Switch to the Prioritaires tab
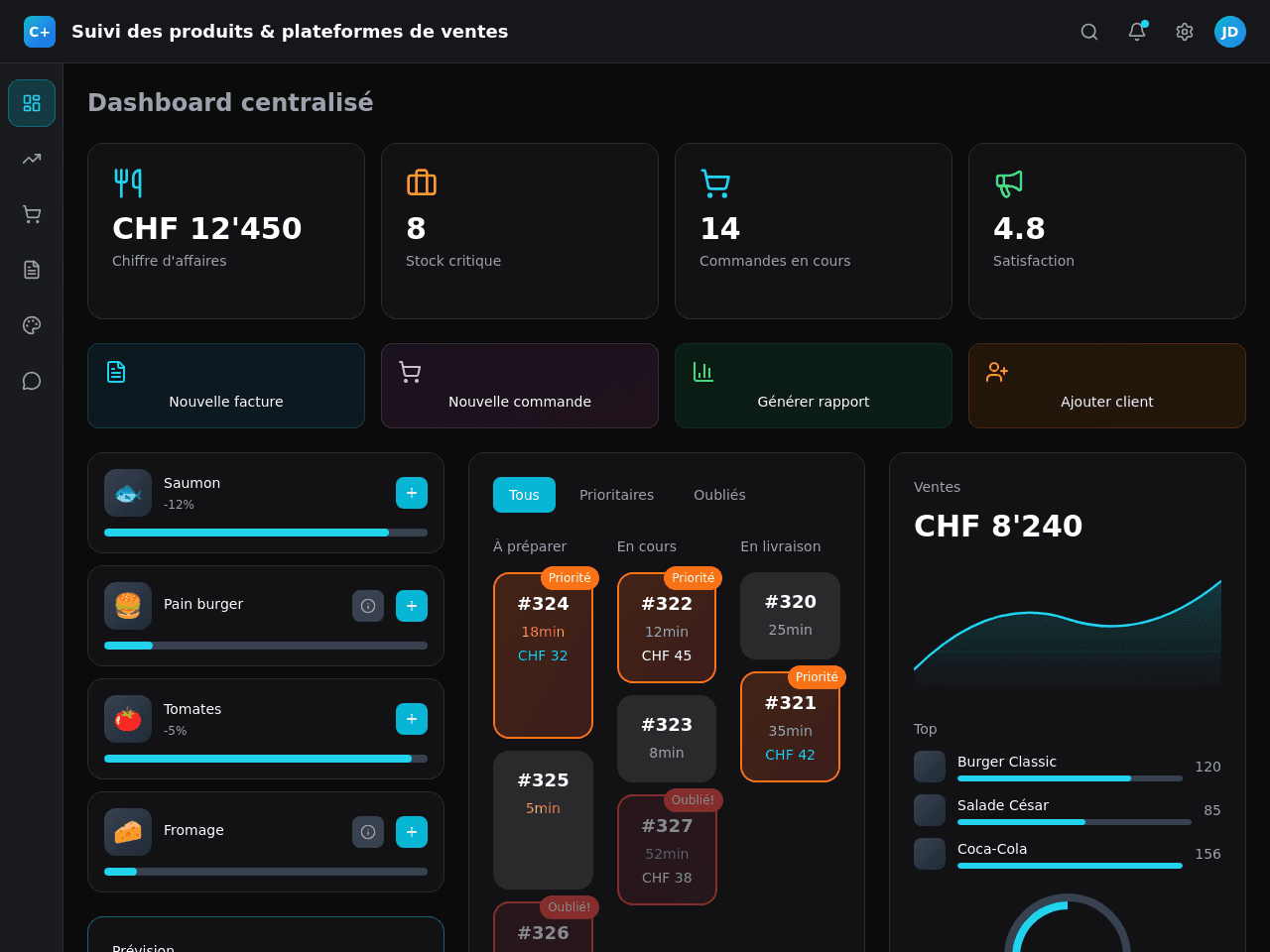 point(616,495)
